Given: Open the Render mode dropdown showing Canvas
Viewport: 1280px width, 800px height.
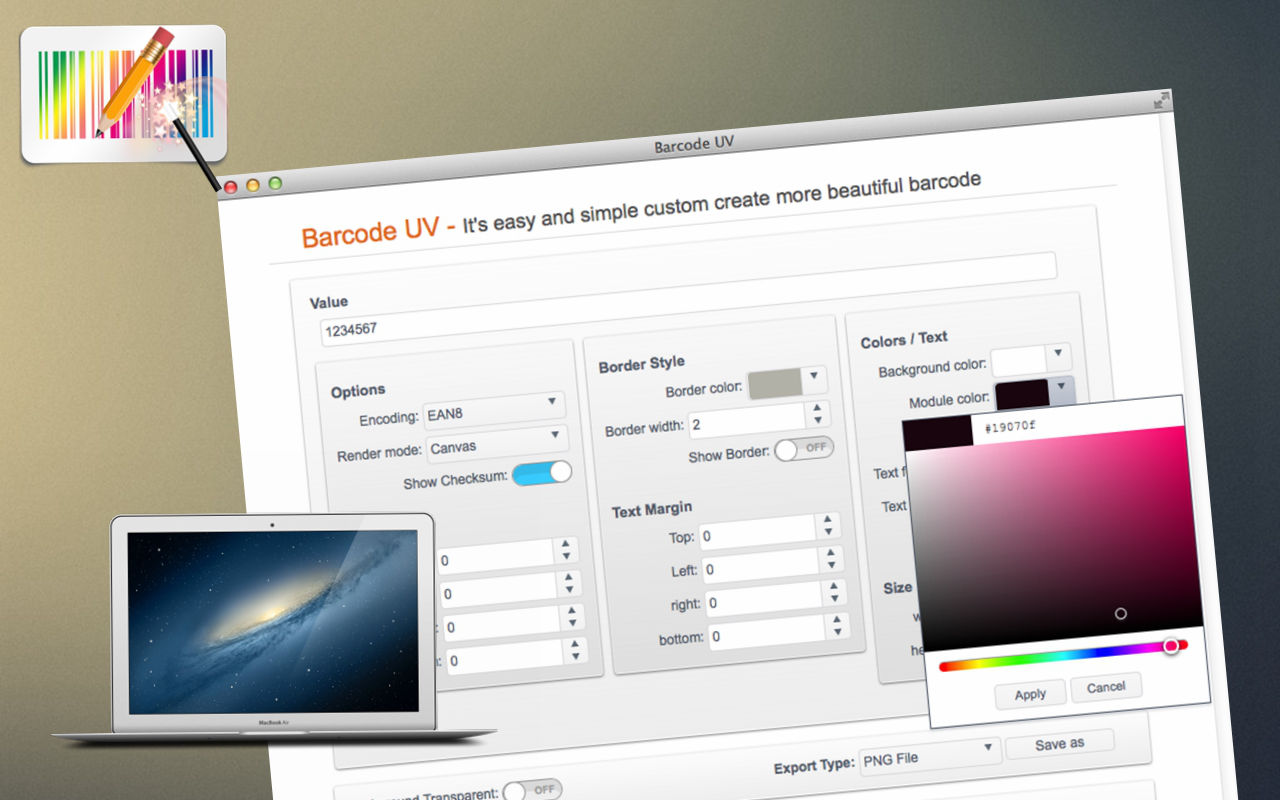Looking at the screenshot, I should pyautogui.click(x=498, y=441).
